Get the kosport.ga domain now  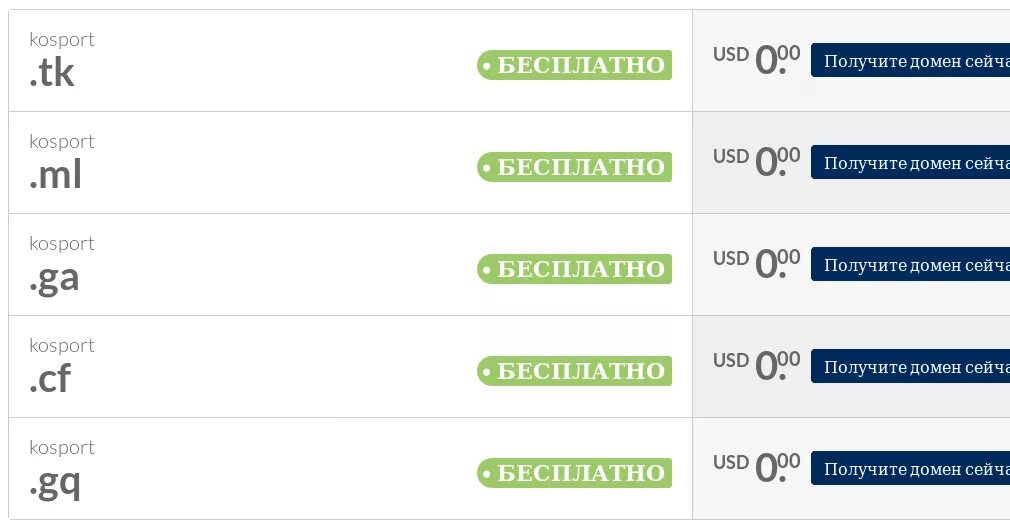(910, 264)
